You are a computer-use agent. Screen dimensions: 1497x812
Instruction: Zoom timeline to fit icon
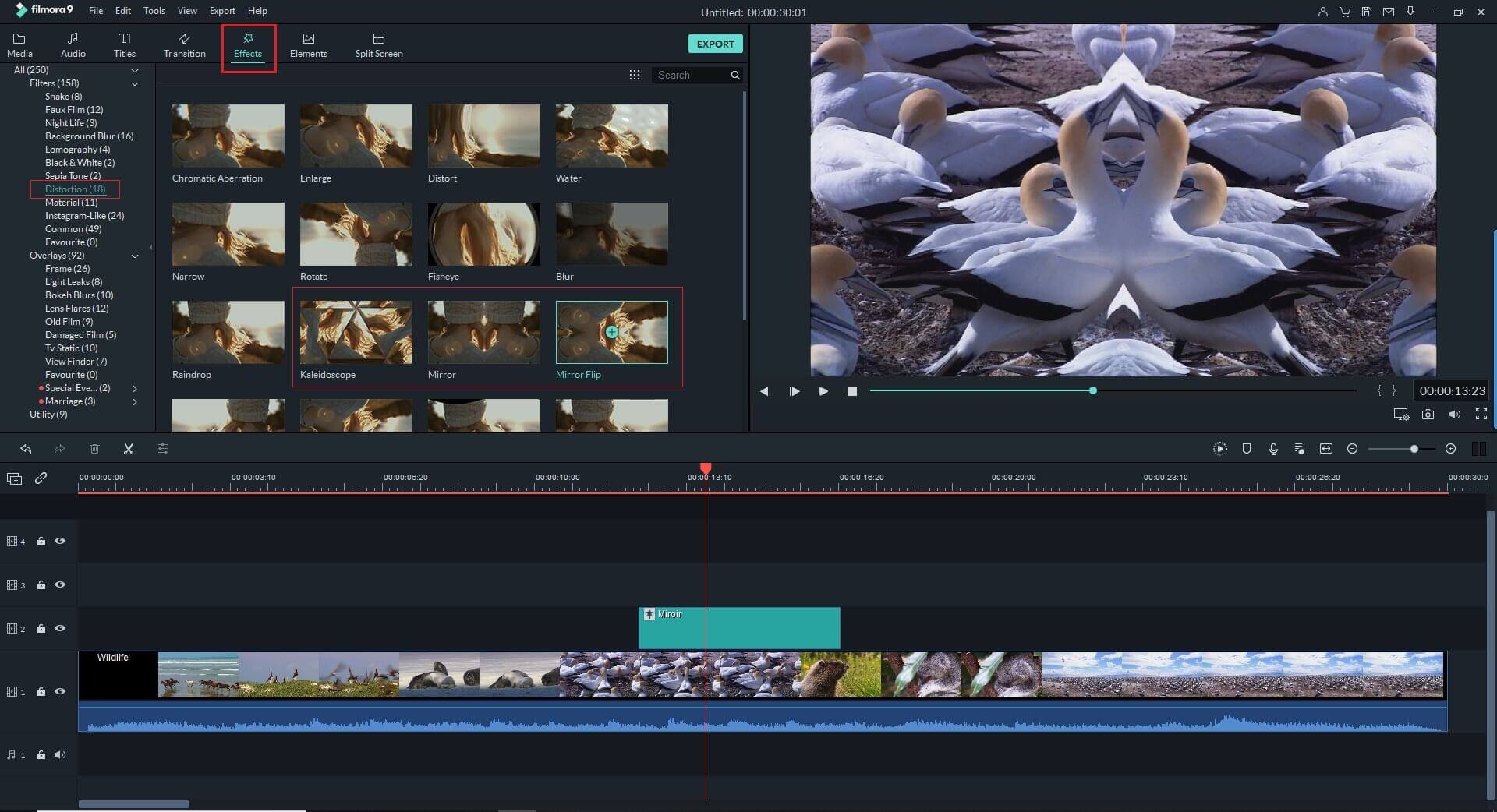coord(1326,449)
